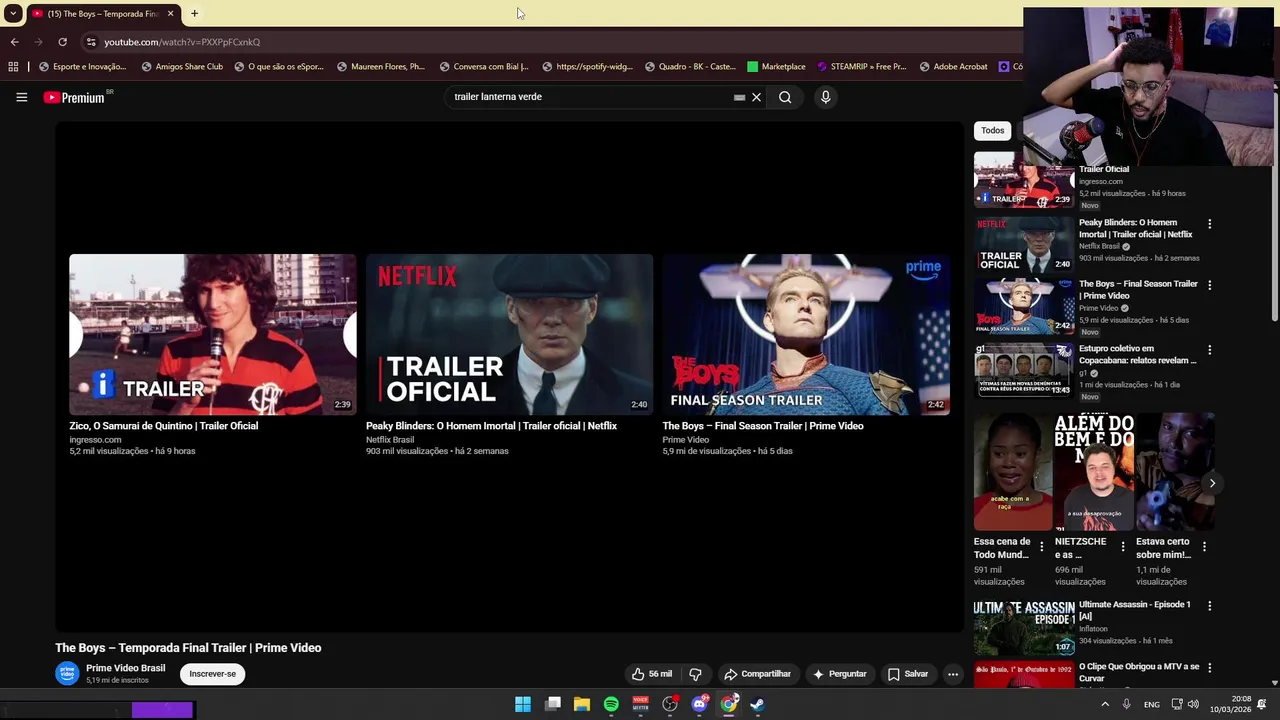The height and width of the screenshot is (720, 1280).
Task: Select the Todos filter chip
Action: (x=992, y=130)
